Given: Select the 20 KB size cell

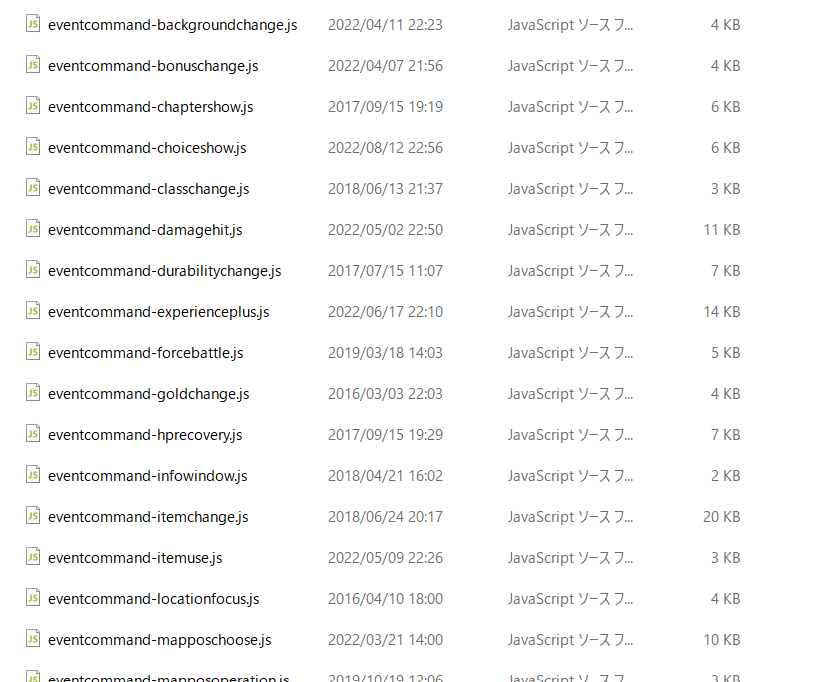Looking at the screenshot, I should [721, 517].
